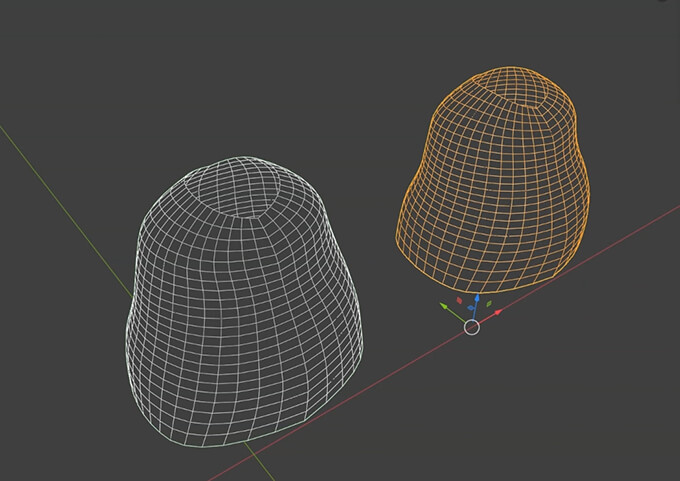Viewport: 680px width, 481px height.
Task: Click the red plane handle of gizmo
Action: (x=459, y=299)
